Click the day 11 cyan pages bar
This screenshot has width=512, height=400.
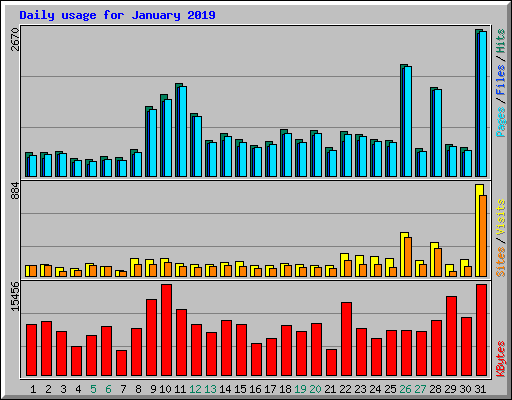(x=183, y=131)
